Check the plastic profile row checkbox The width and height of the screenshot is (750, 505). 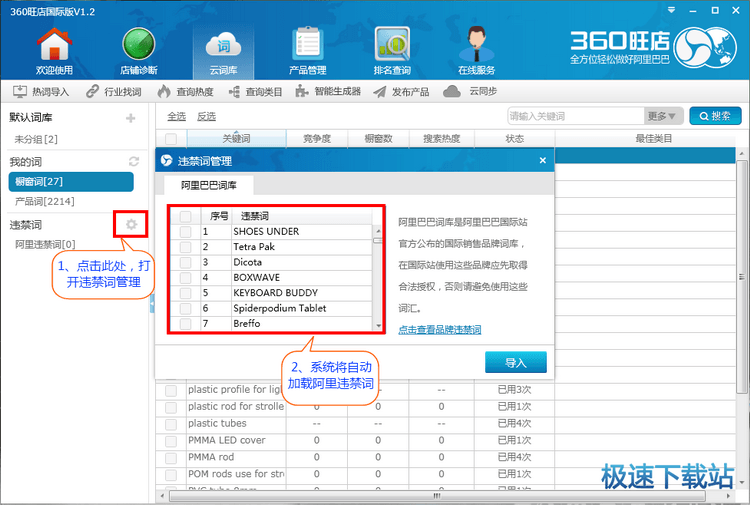(171, 390)
